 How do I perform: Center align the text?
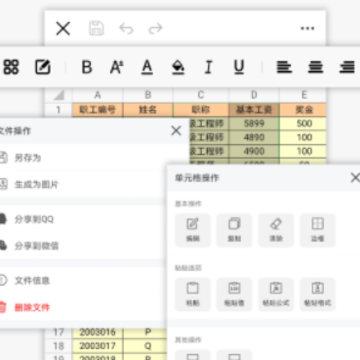point(315,67)
